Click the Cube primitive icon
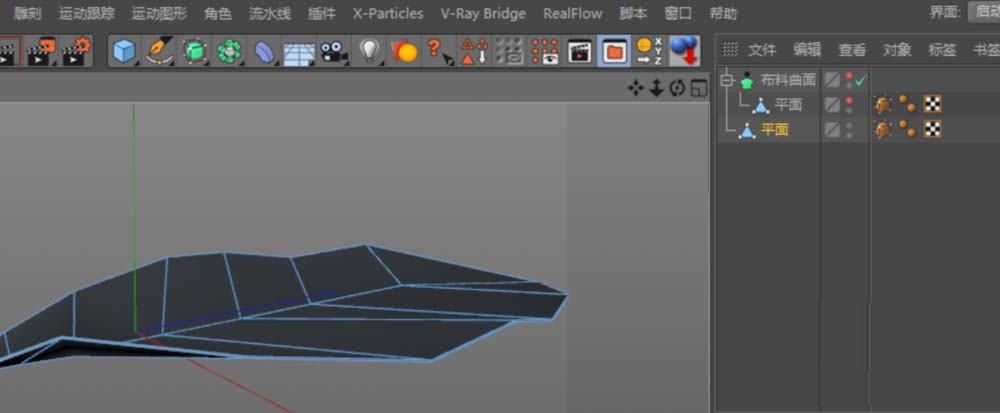 pyautogui.click(x=123, y=50)
